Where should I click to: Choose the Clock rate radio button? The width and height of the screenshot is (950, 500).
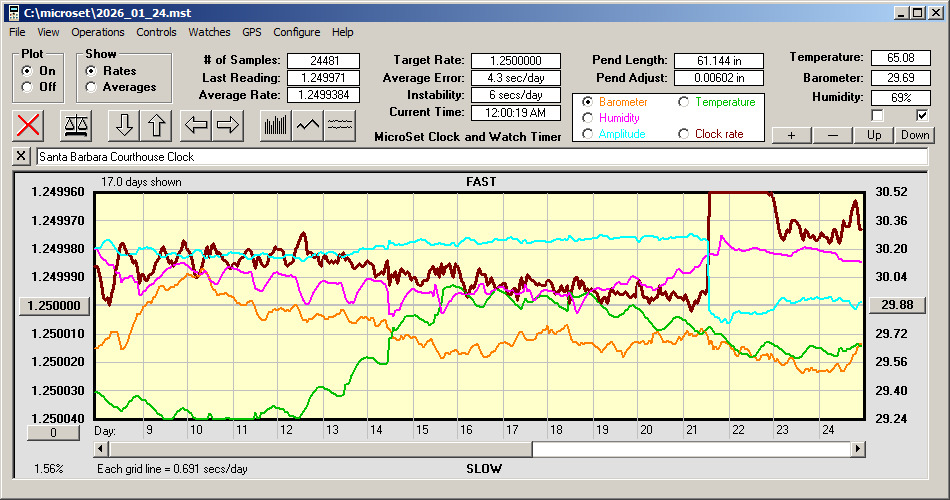coord(685,134)
